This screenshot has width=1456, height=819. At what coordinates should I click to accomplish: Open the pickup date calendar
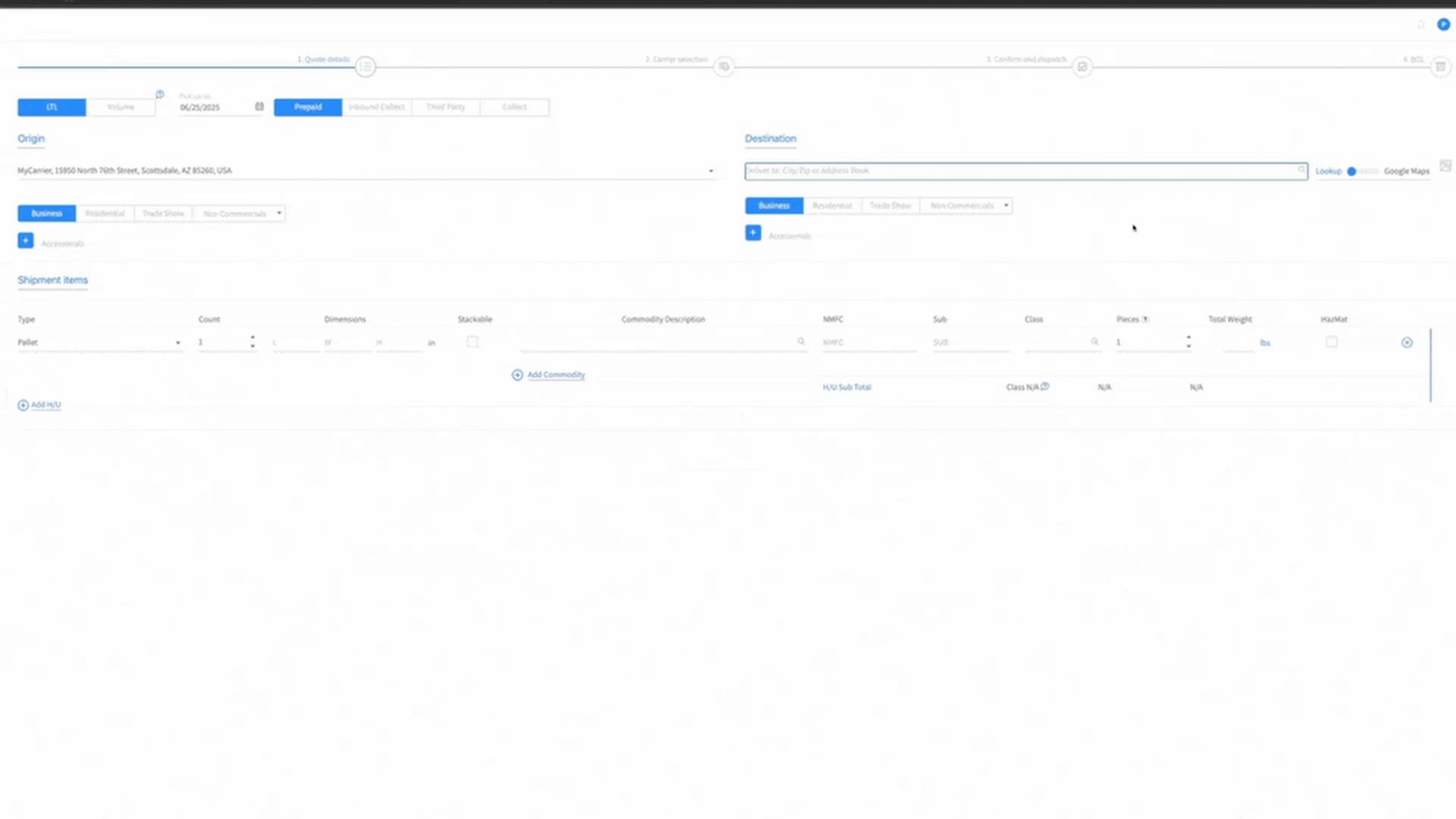pyautogui.click(x=258, y=107)
